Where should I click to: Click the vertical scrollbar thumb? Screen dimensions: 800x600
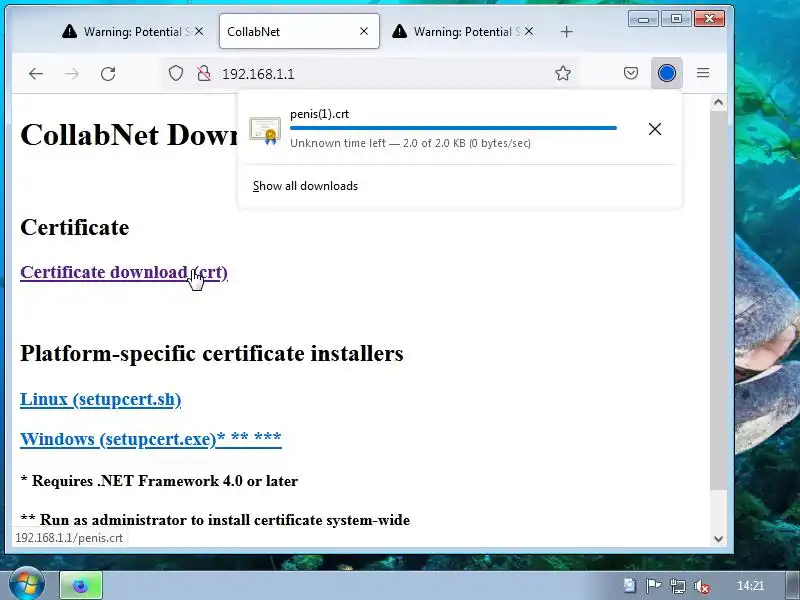718,299
